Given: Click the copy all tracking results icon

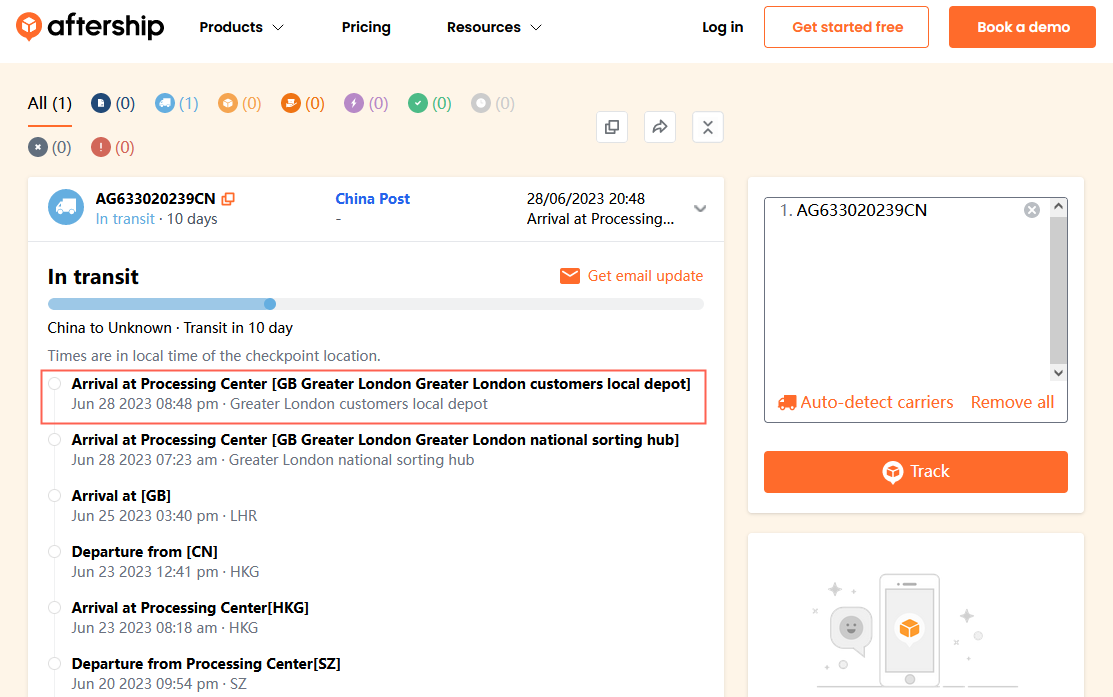Looking at the screenshot, I should (x=612, y=127).
